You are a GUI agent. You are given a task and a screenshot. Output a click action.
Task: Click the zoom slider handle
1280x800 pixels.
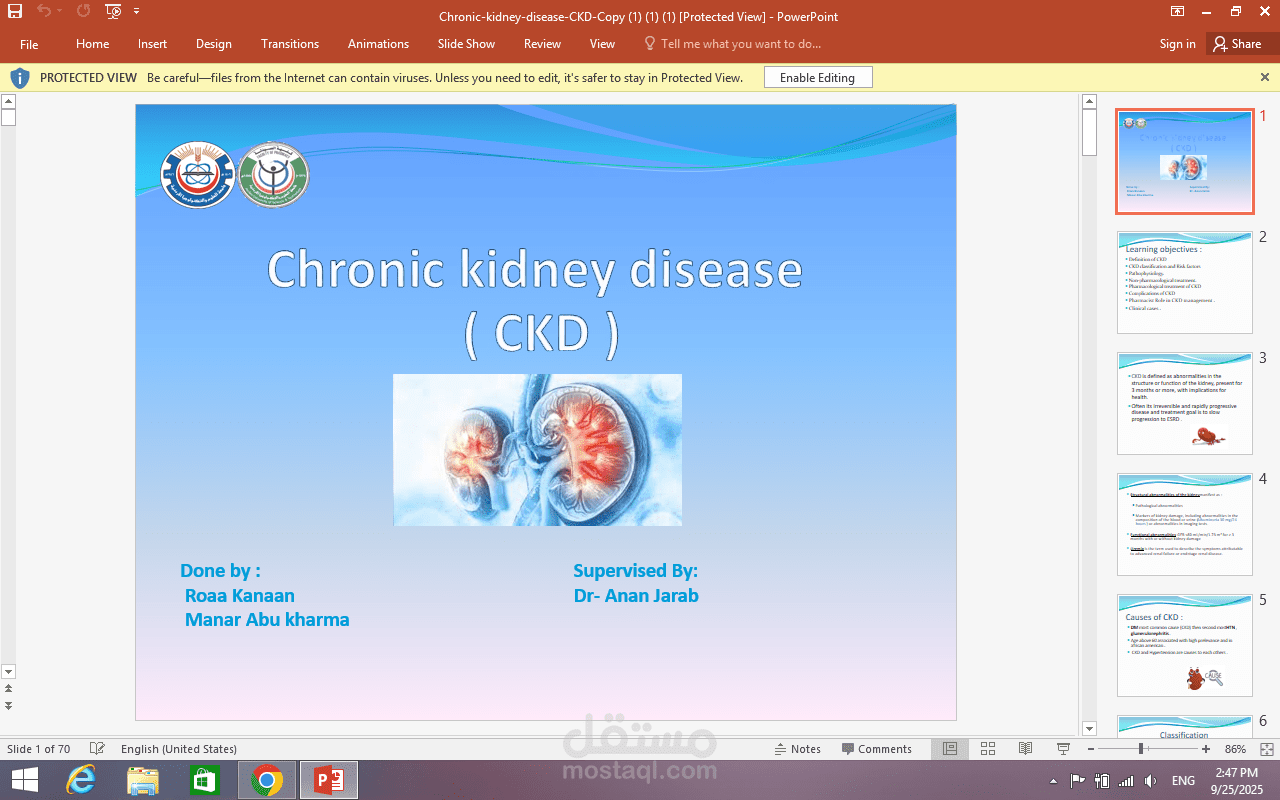click(1141, 749)
